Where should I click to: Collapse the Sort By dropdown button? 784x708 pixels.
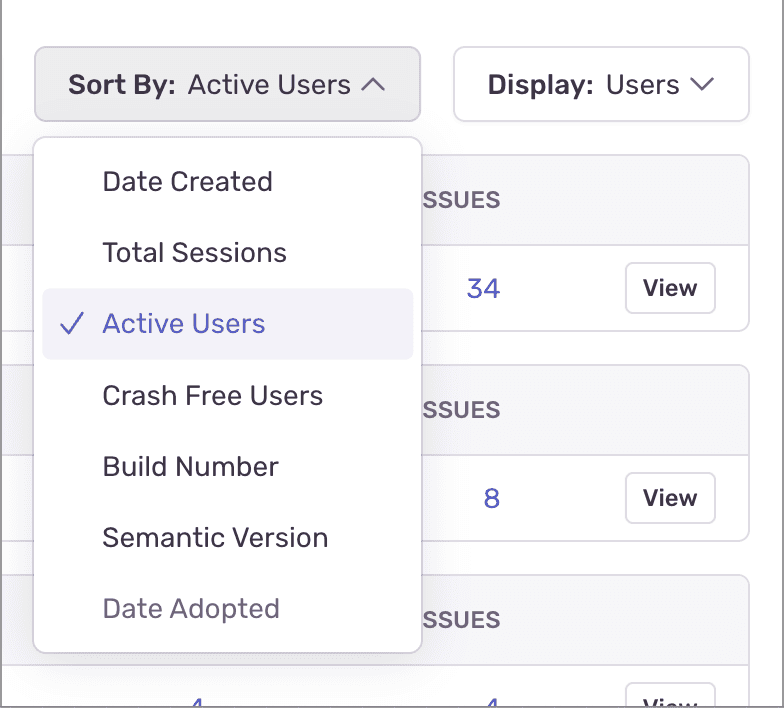[x=227, y=85]
